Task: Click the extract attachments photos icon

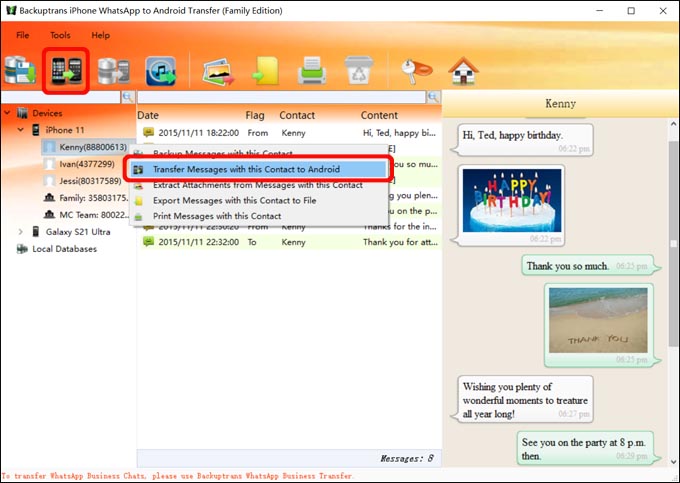Action: [218, 70]
